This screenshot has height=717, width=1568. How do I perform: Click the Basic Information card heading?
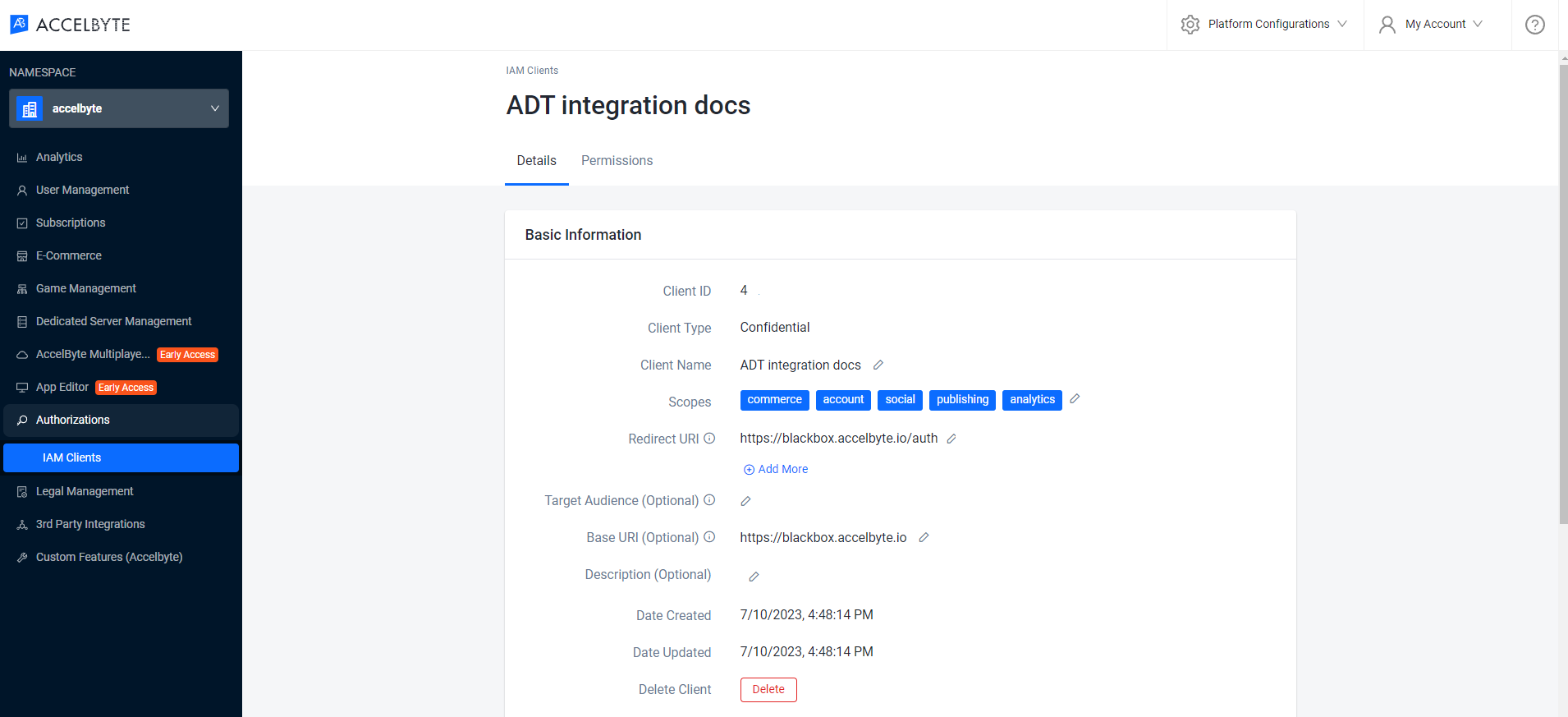[x=583, y=235]
